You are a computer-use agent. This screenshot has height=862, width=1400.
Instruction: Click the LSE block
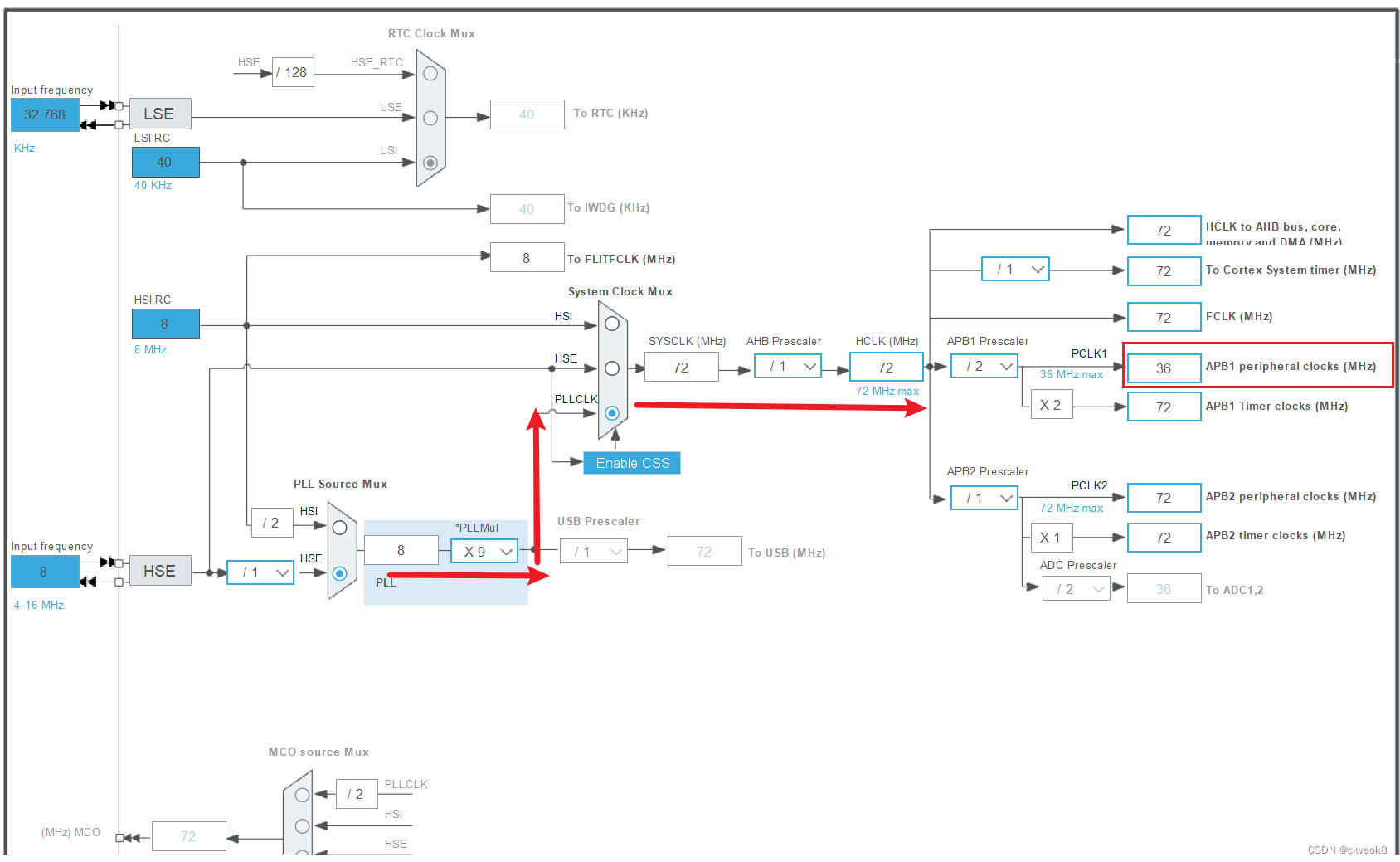tap(160, 114)
